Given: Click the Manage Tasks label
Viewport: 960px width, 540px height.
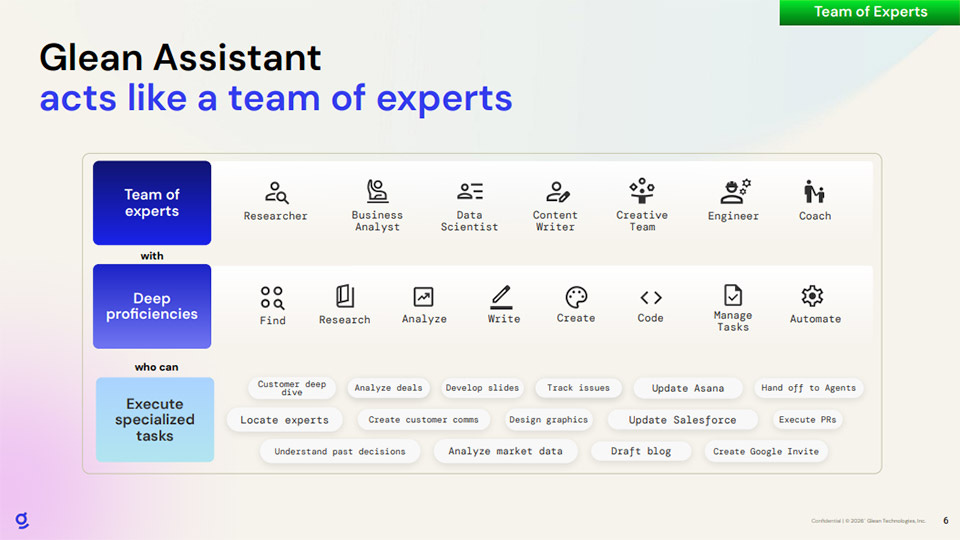Looking at the screenshot, I should click(733, 321).
